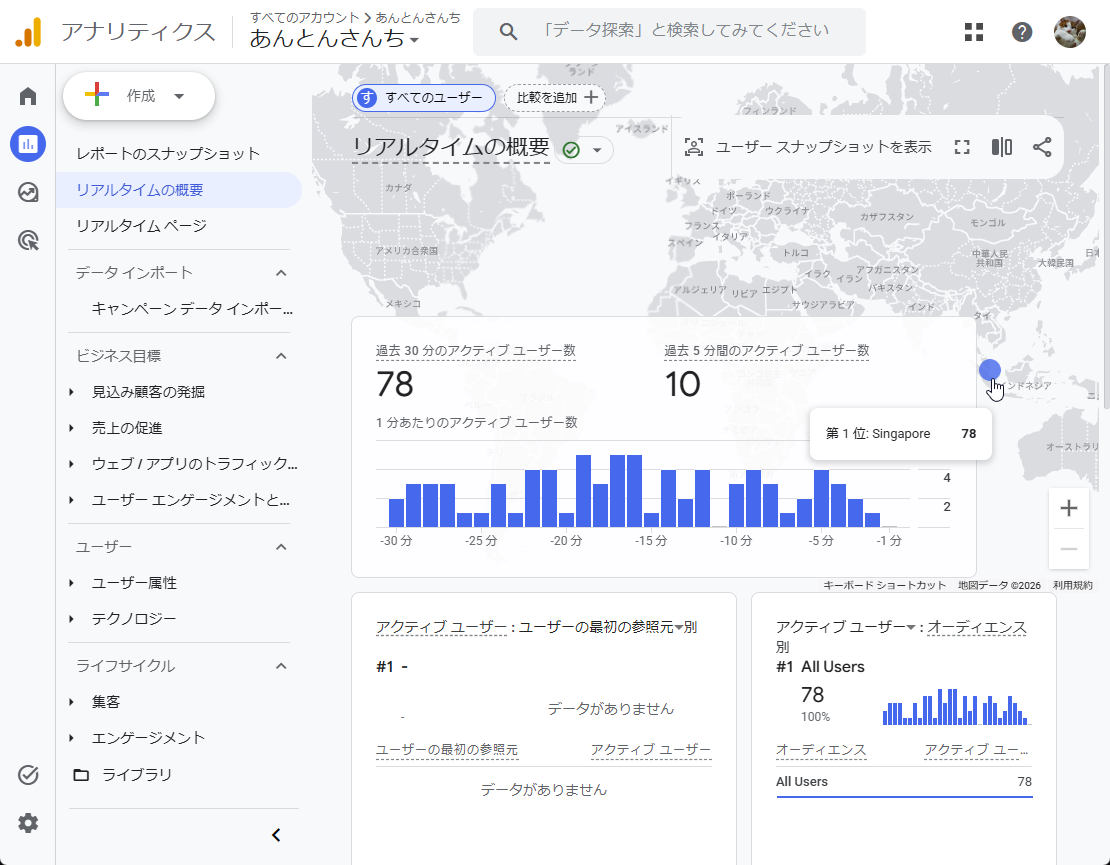
Task: Open the Explore icon in left rail
Action: 28,192
